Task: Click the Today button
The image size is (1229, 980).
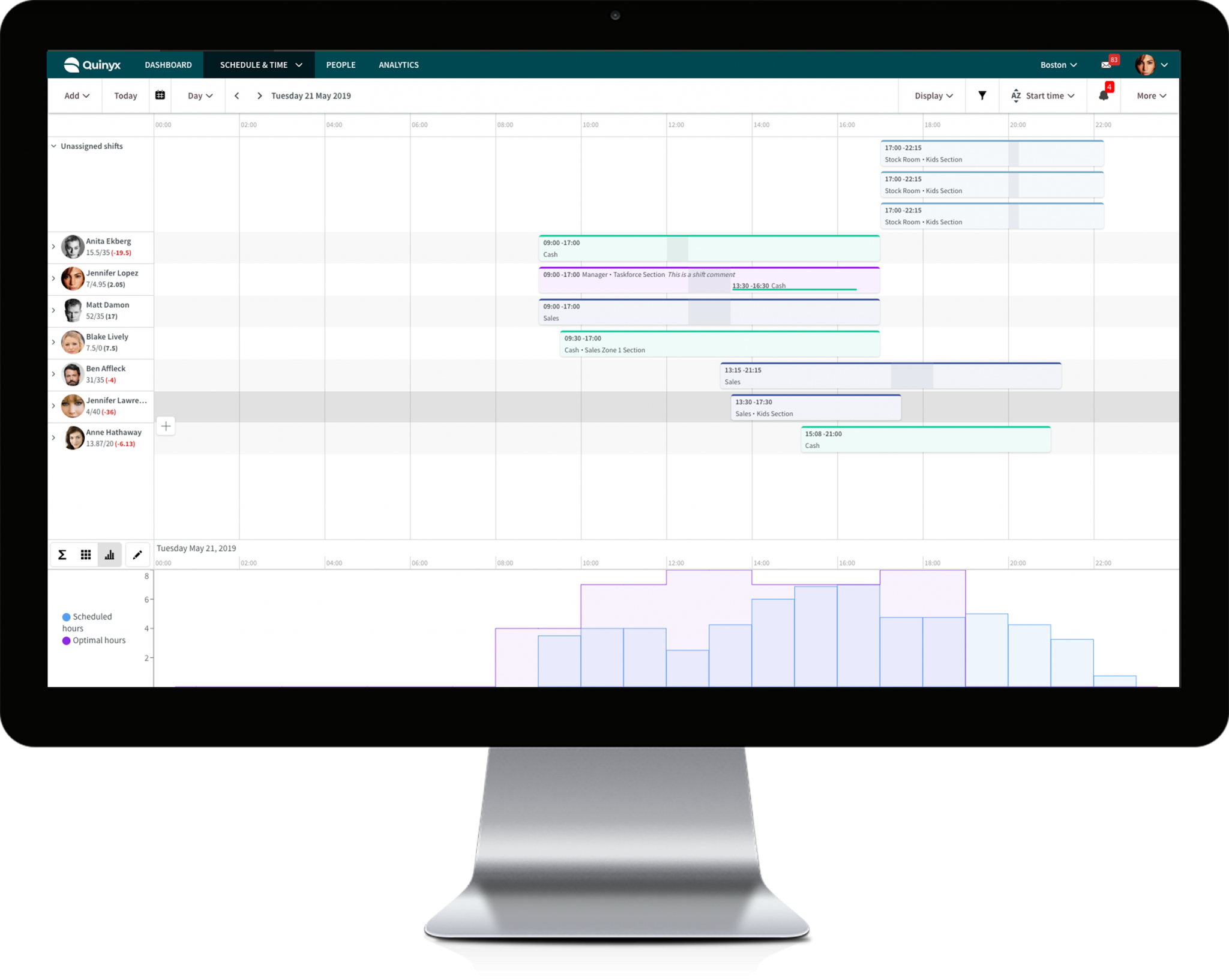Action: point(125,95)
